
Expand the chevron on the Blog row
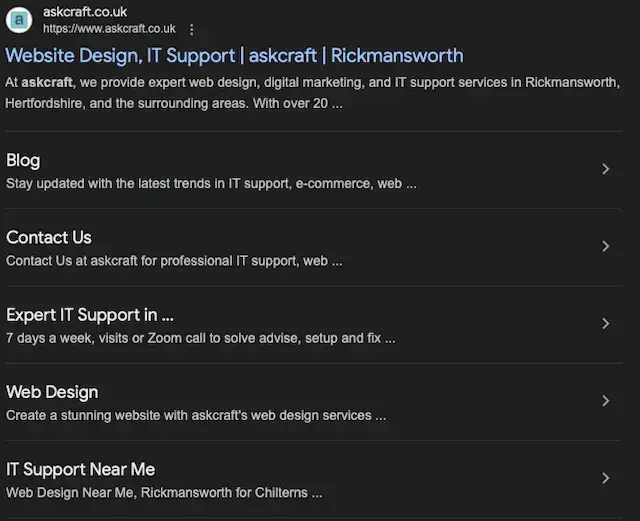[606, 169]
